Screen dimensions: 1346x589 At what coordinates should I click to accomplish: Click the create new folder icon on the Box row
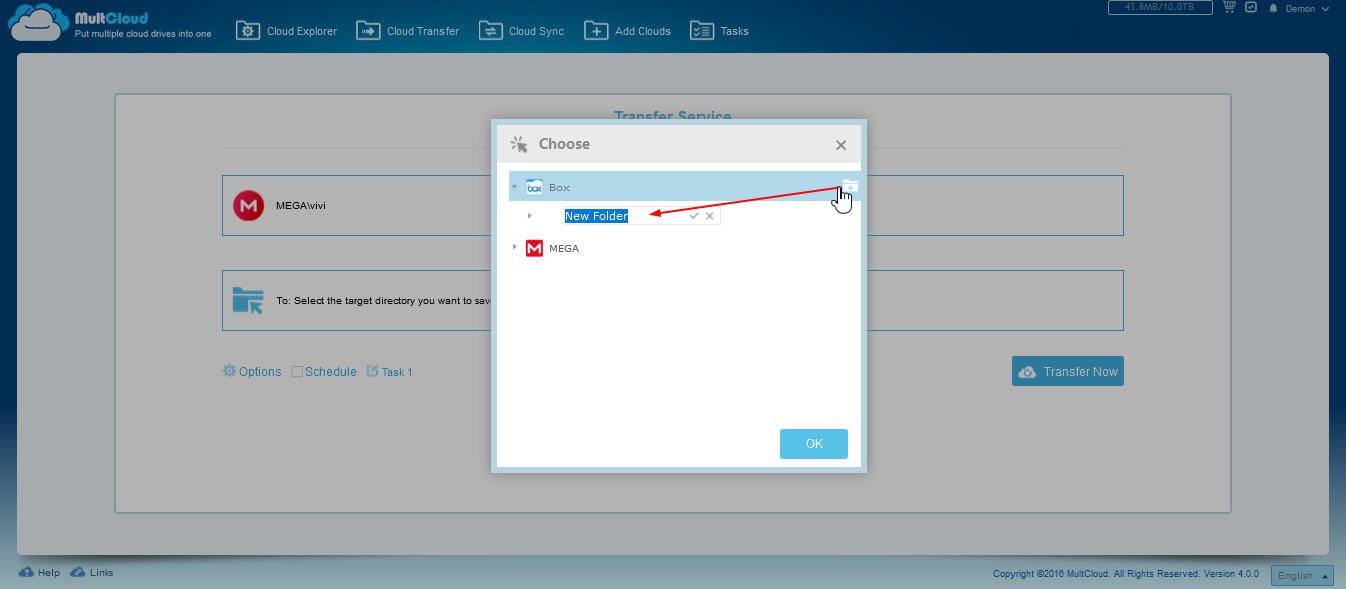(x=850, y=186)
